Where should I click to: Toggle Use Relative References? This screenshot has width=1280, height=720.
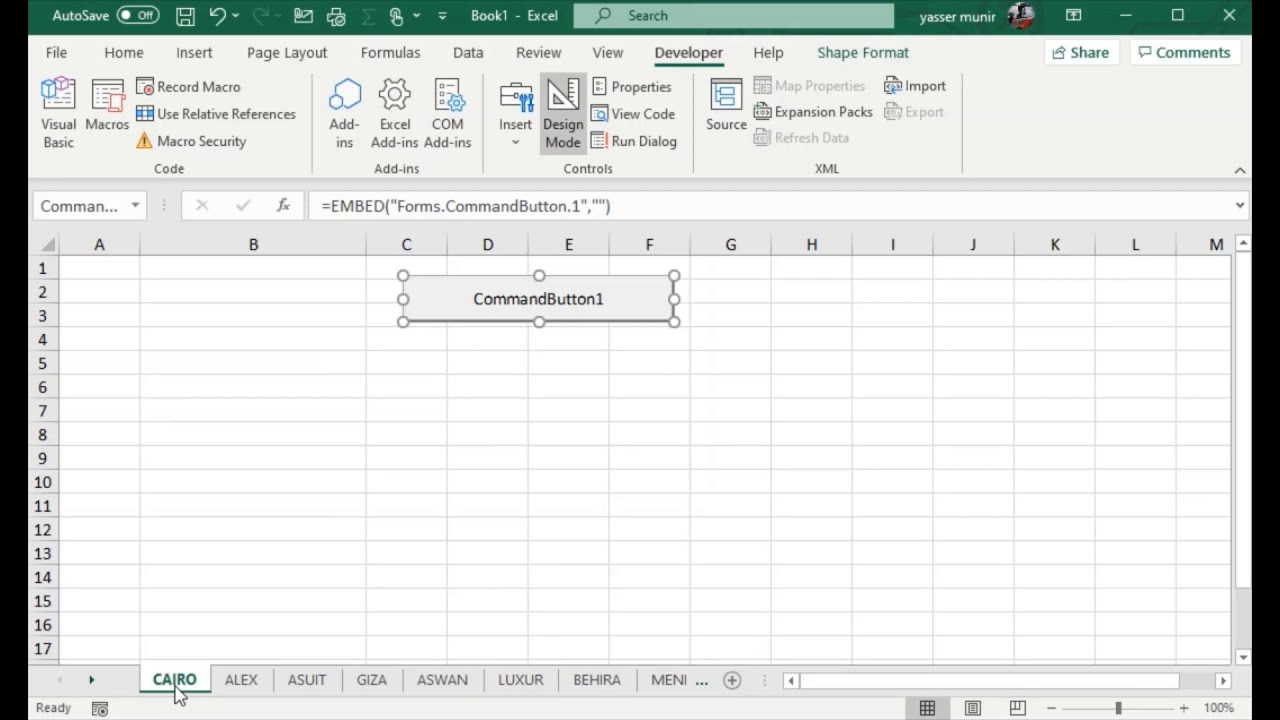tap(216, 114)
